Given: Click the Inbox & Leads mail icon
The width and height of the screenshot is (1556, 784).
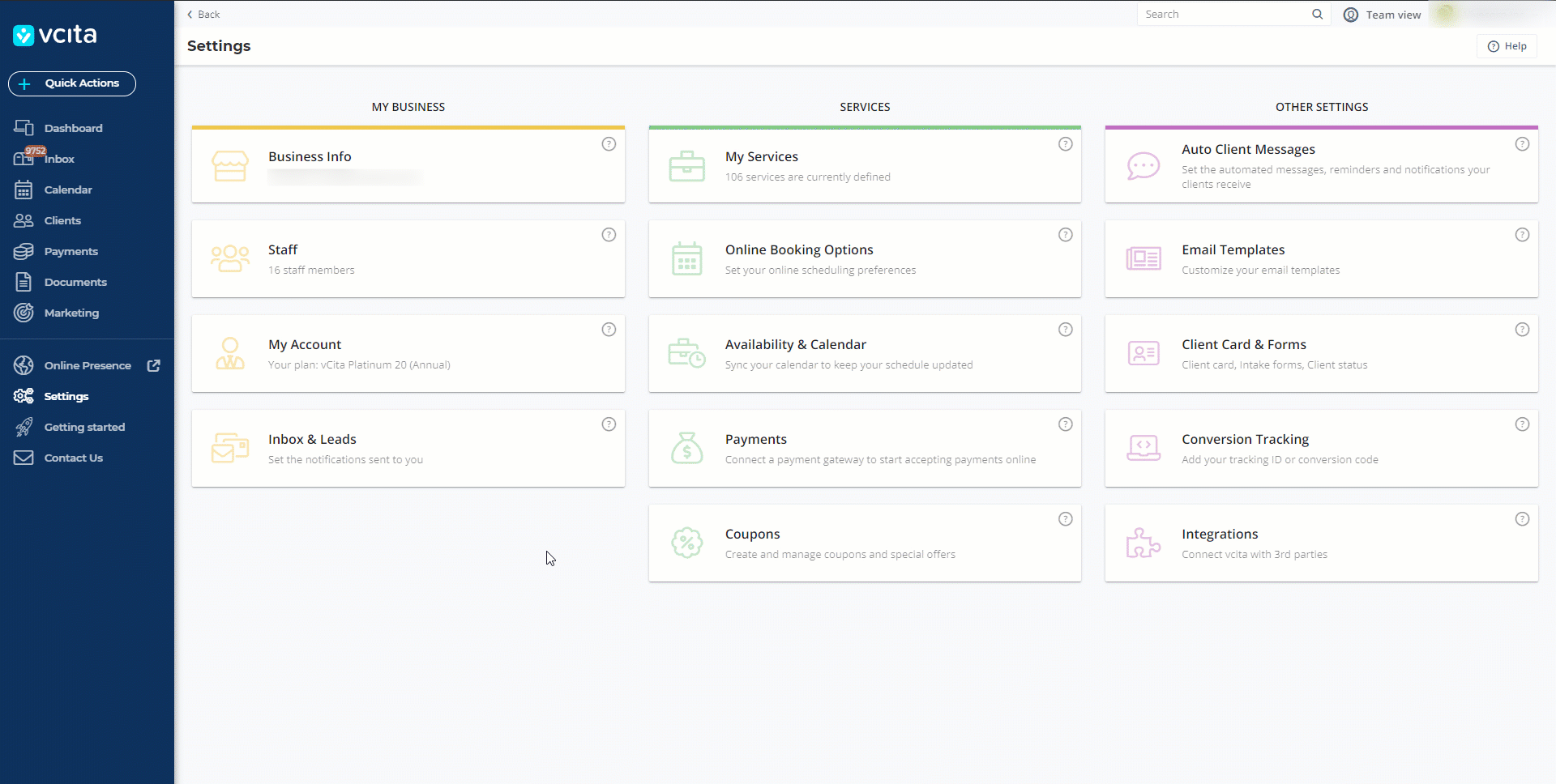Looking at the screenshot, I should click(x=230, y=448).
